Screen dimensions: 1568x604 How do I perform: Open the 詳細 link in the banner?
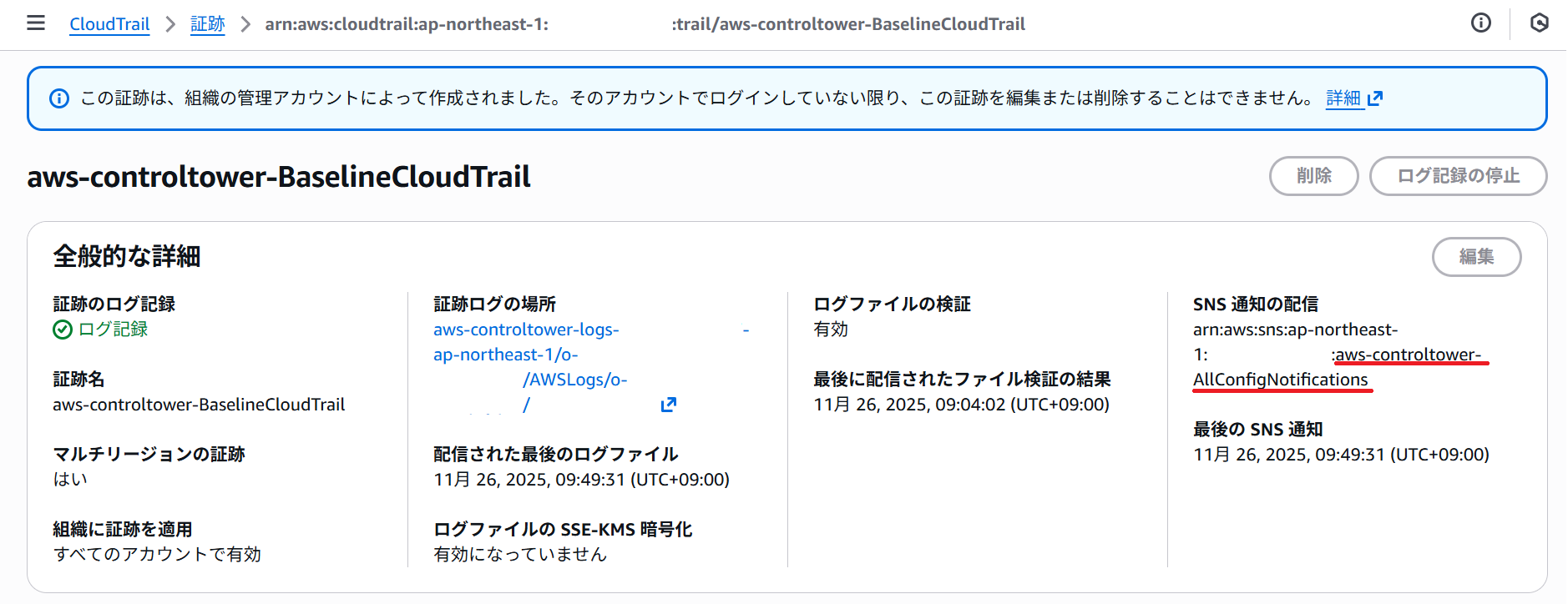coord(1343,98)
